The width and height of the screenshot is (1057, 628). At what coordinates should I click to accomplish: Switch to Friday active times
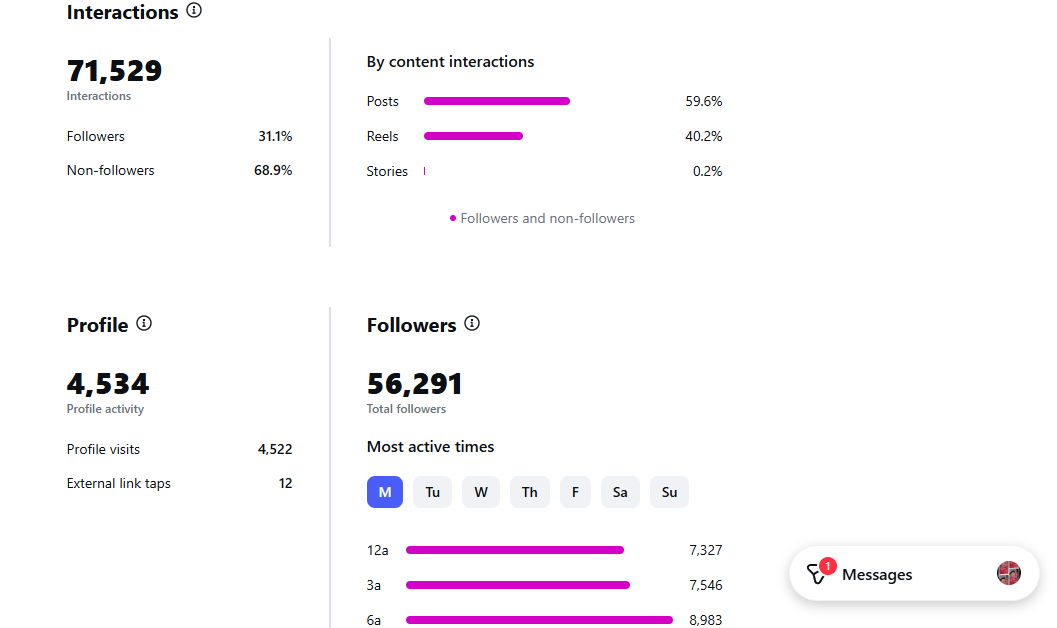click(x=575, y=492)
